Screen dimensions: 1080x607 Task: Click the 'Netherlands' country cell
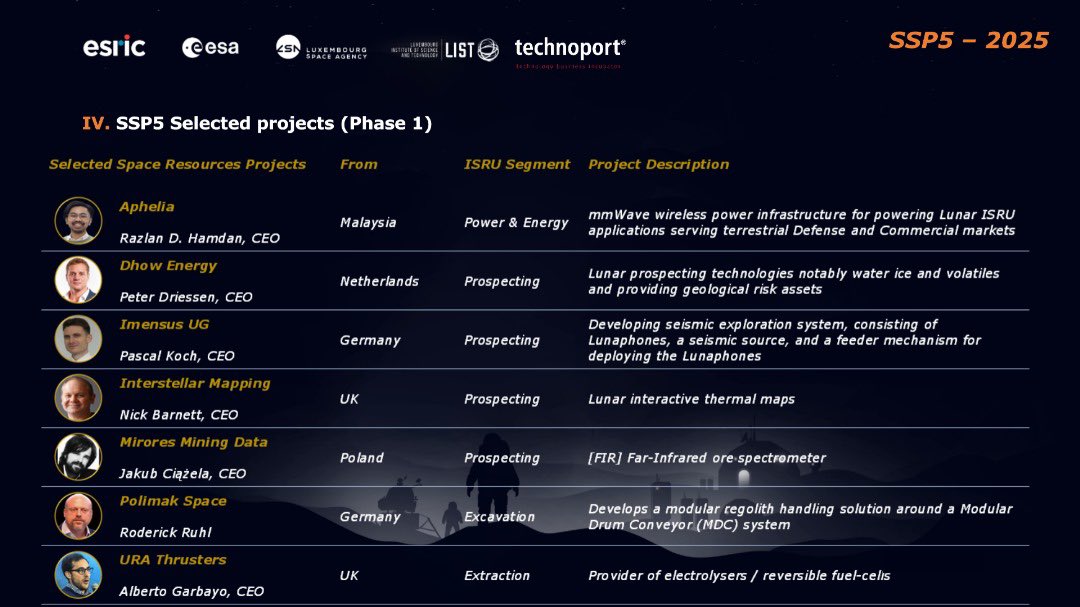(x=379, y=281)
